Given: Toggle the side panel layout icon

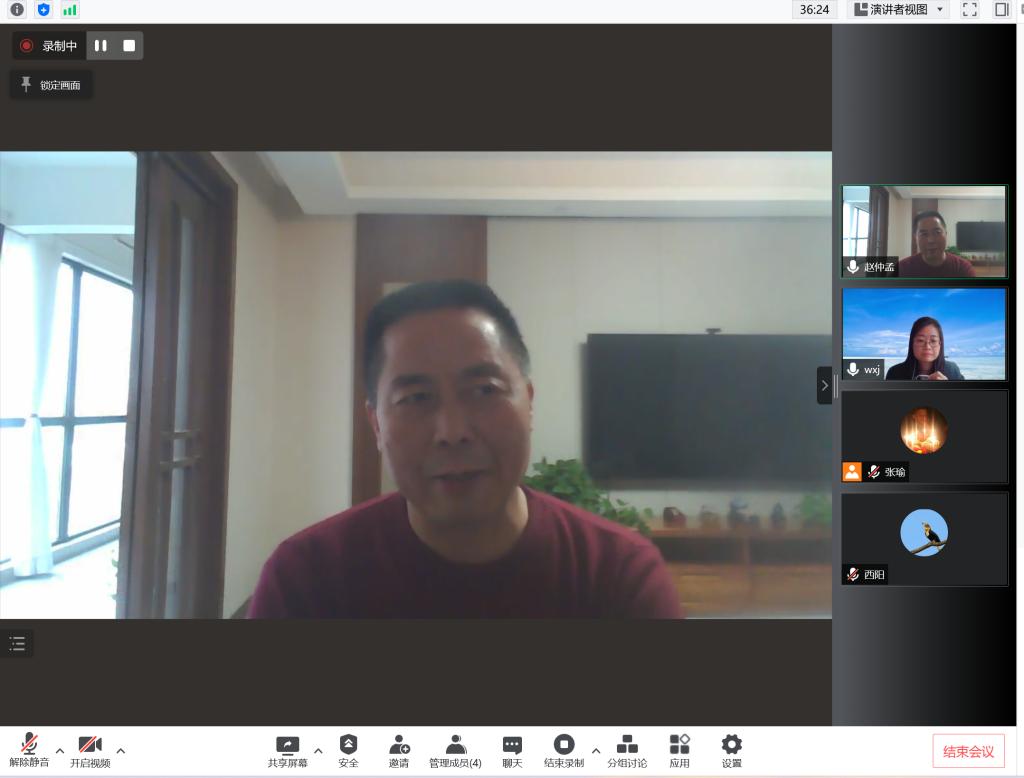Looking at the screenshot, I should click(1002, 10).
